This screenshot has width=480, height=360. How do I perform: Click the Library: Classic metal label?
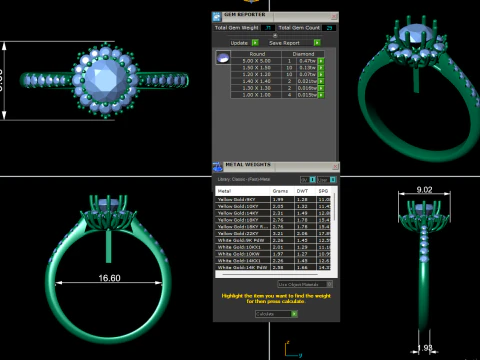tap(244, 179)
